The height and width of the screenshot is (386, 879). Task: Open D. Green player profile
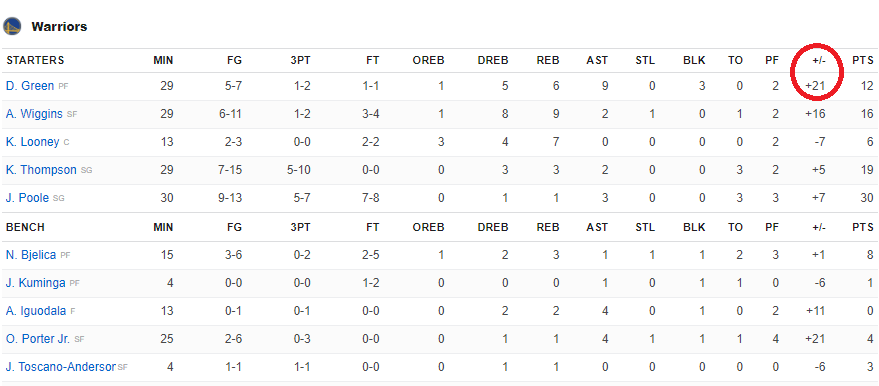pos(30,86)
